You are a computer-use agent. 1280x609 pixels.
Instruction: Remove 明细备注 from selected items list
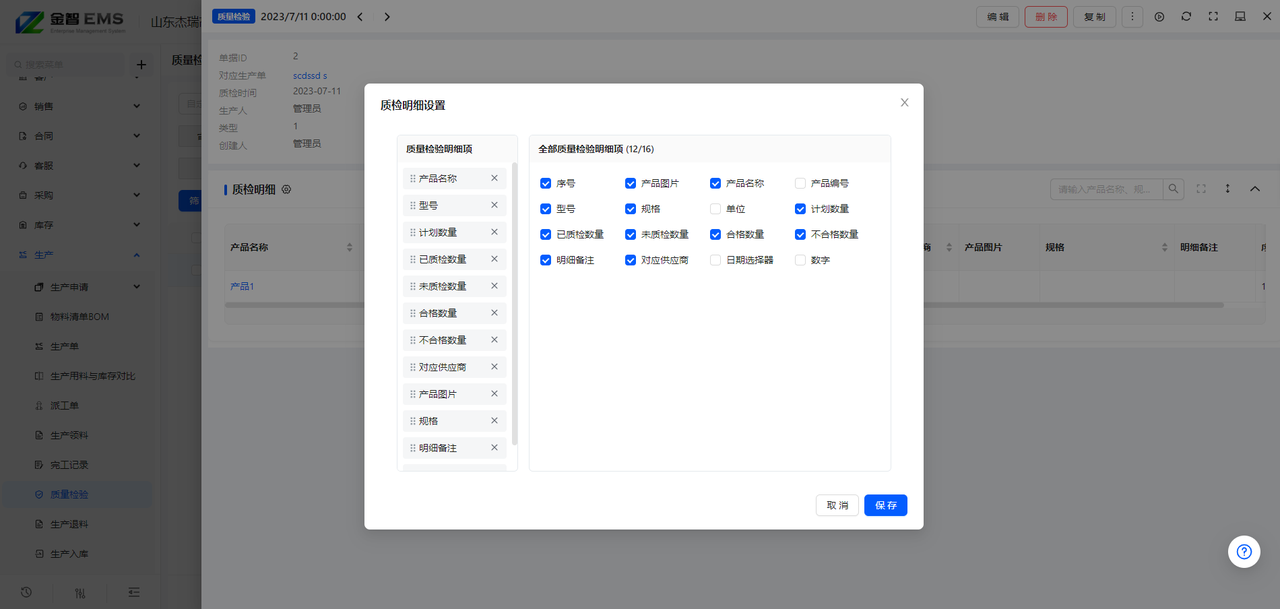click(x=494, y=448)
